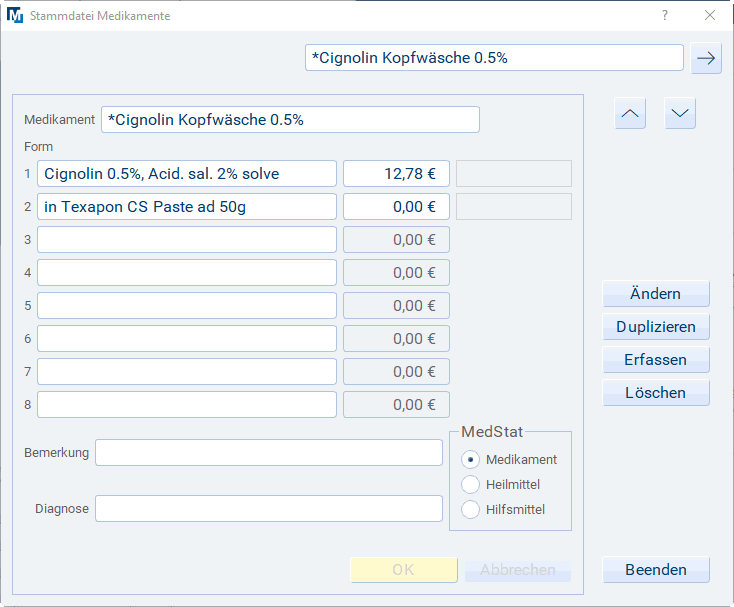This screenshot has height=607, width=734.
Task: Click the row 2 price field 0,00 €
Action: tap(396, 206)
